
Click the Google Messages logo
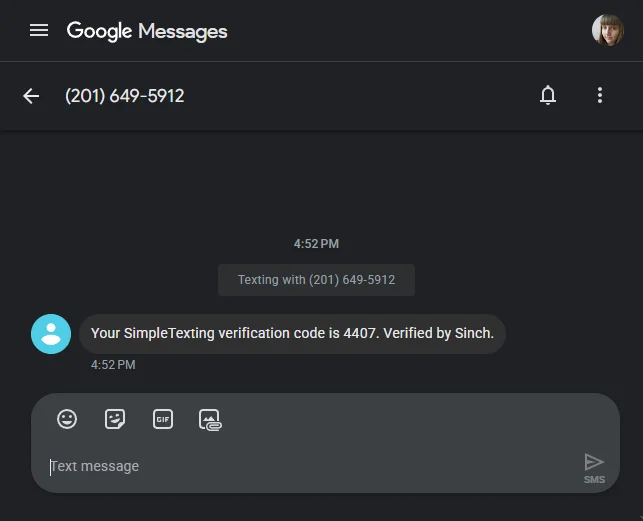(x=147, y=31)
